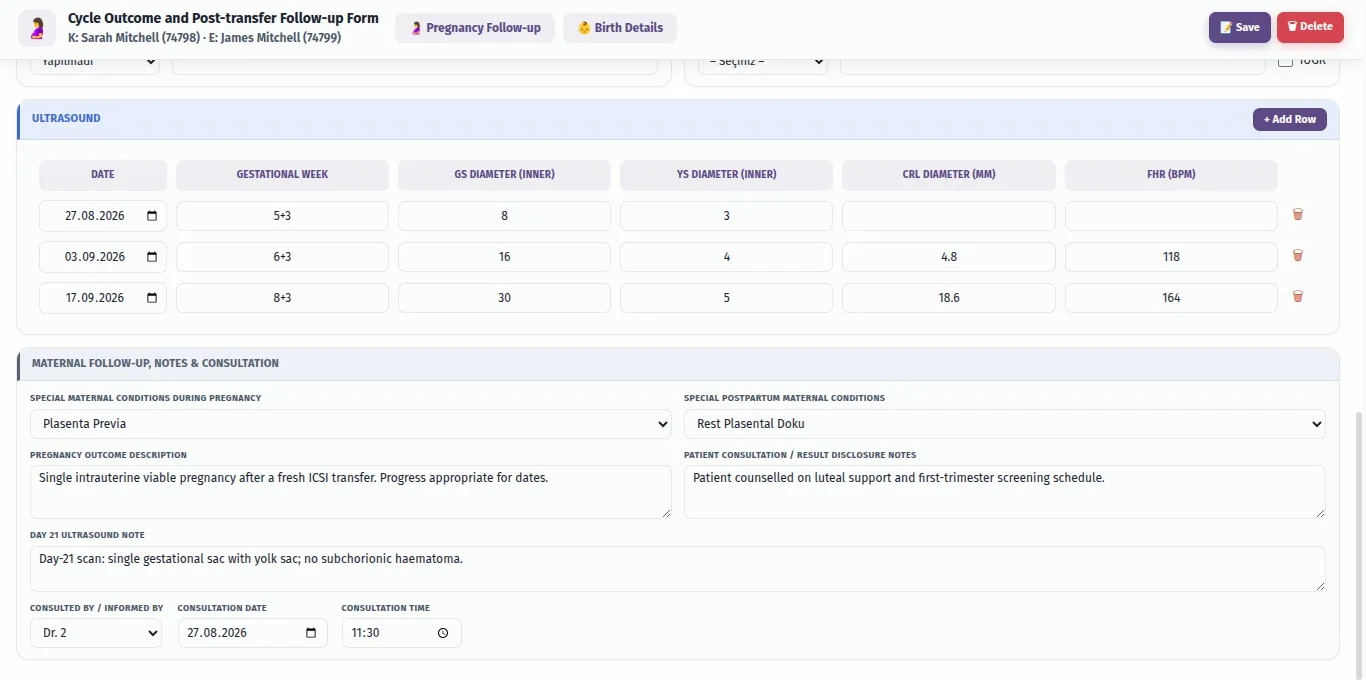Click patient line 'K: Sarah Mitchell (74798)'

pyautogui.click(x=133, y=37)
